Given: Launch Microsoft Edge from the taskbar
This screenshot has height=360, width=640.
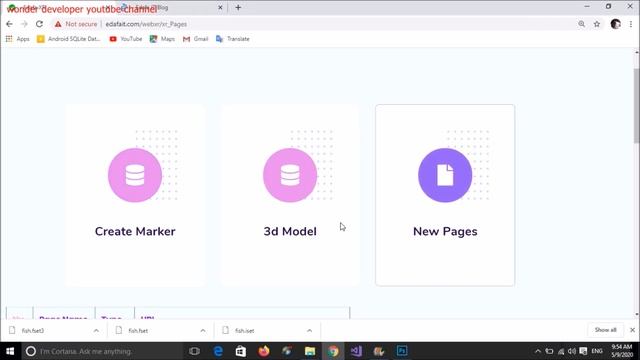Looking at the screenshot, I should 218,351.
